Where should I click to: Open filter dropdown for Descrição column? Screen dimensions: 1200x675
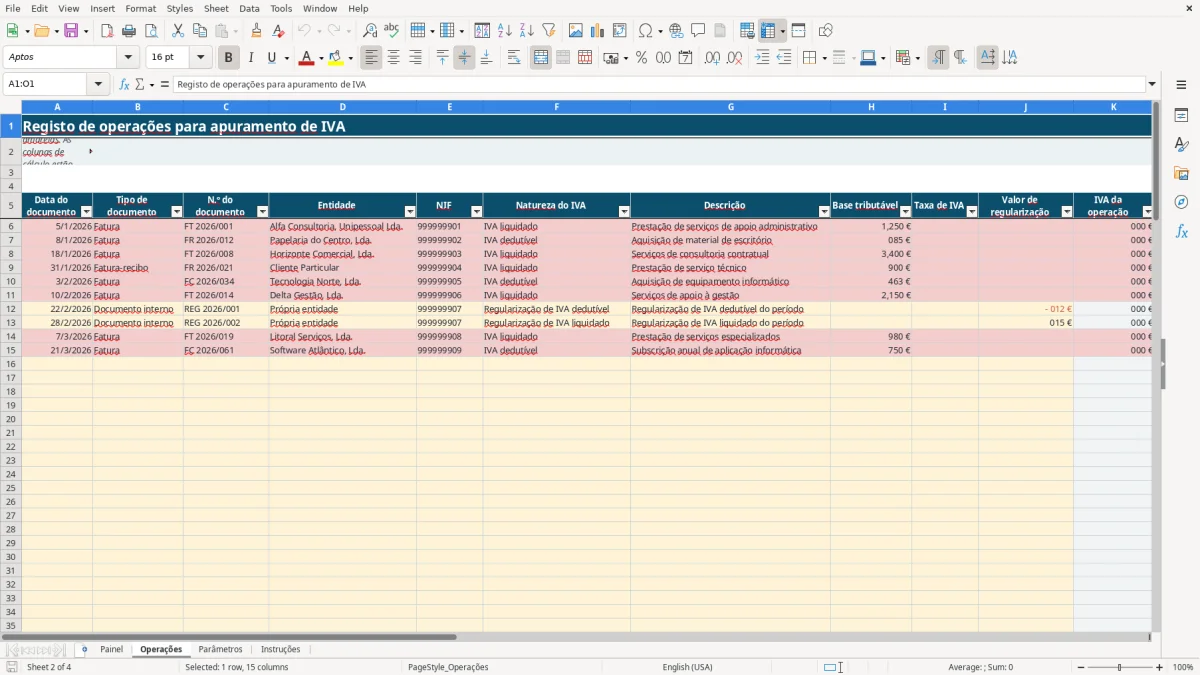824,212
